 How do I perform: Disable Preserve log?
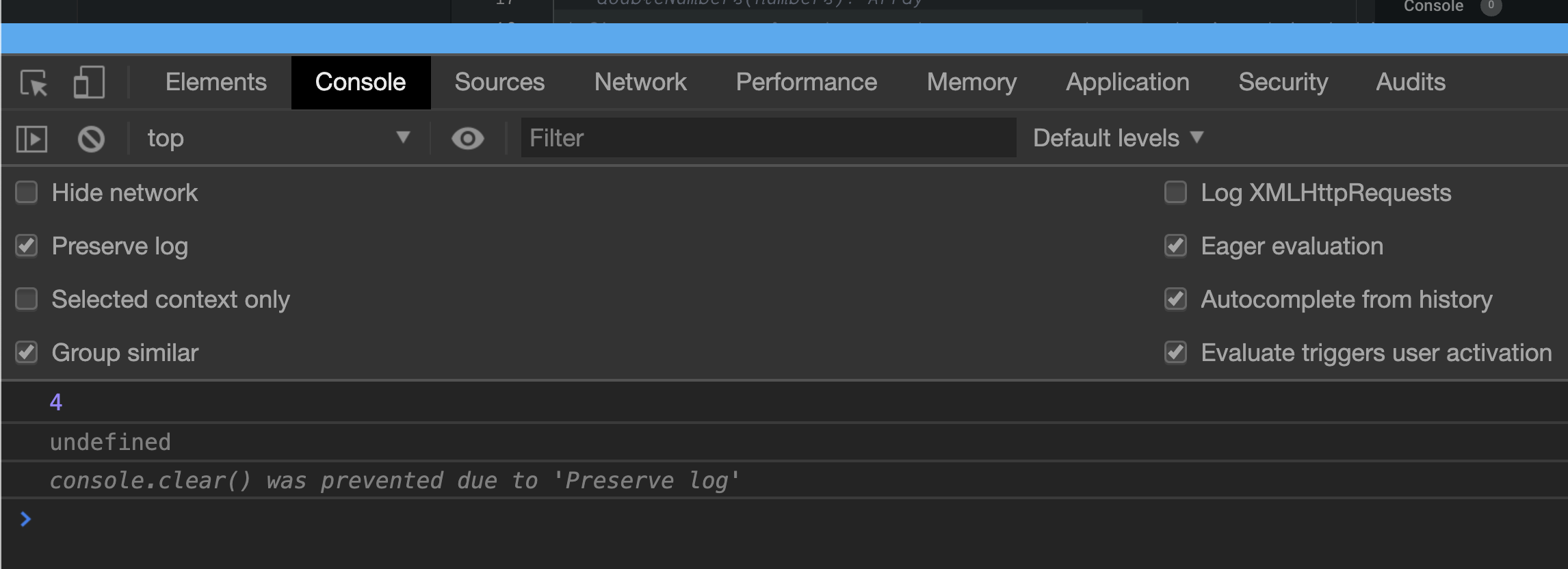[x=25, y=246]
